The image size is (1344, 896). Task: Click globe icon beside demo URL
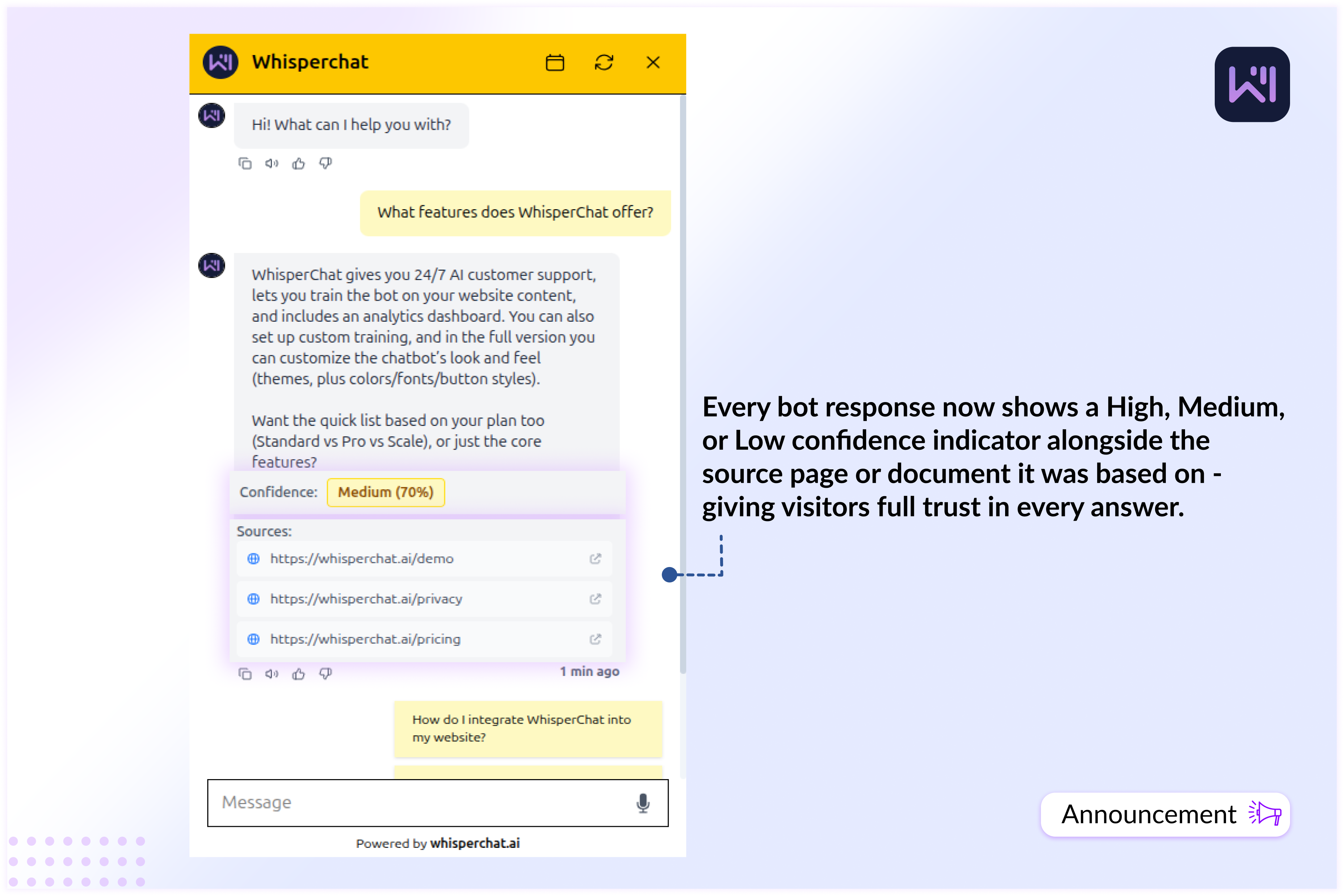pos(253,558)
